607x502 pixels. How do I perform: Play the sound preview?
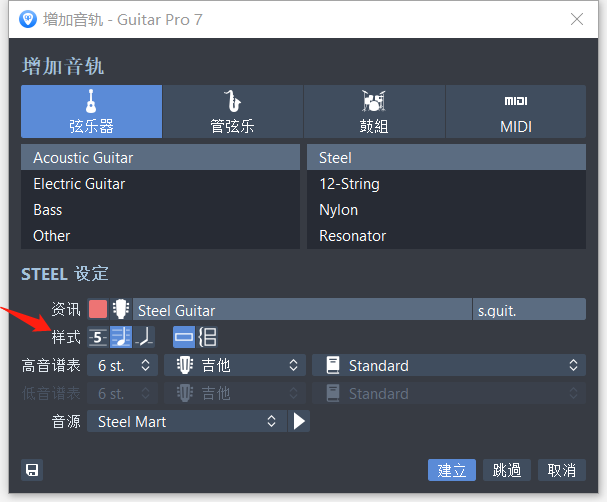point(299,421)
